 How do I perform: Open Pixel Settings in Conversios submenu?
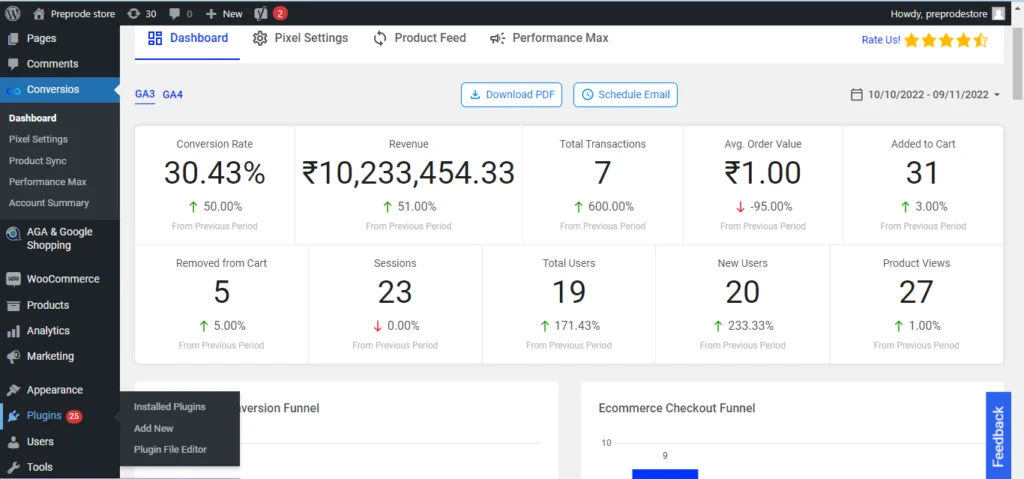tap(39, 139)
